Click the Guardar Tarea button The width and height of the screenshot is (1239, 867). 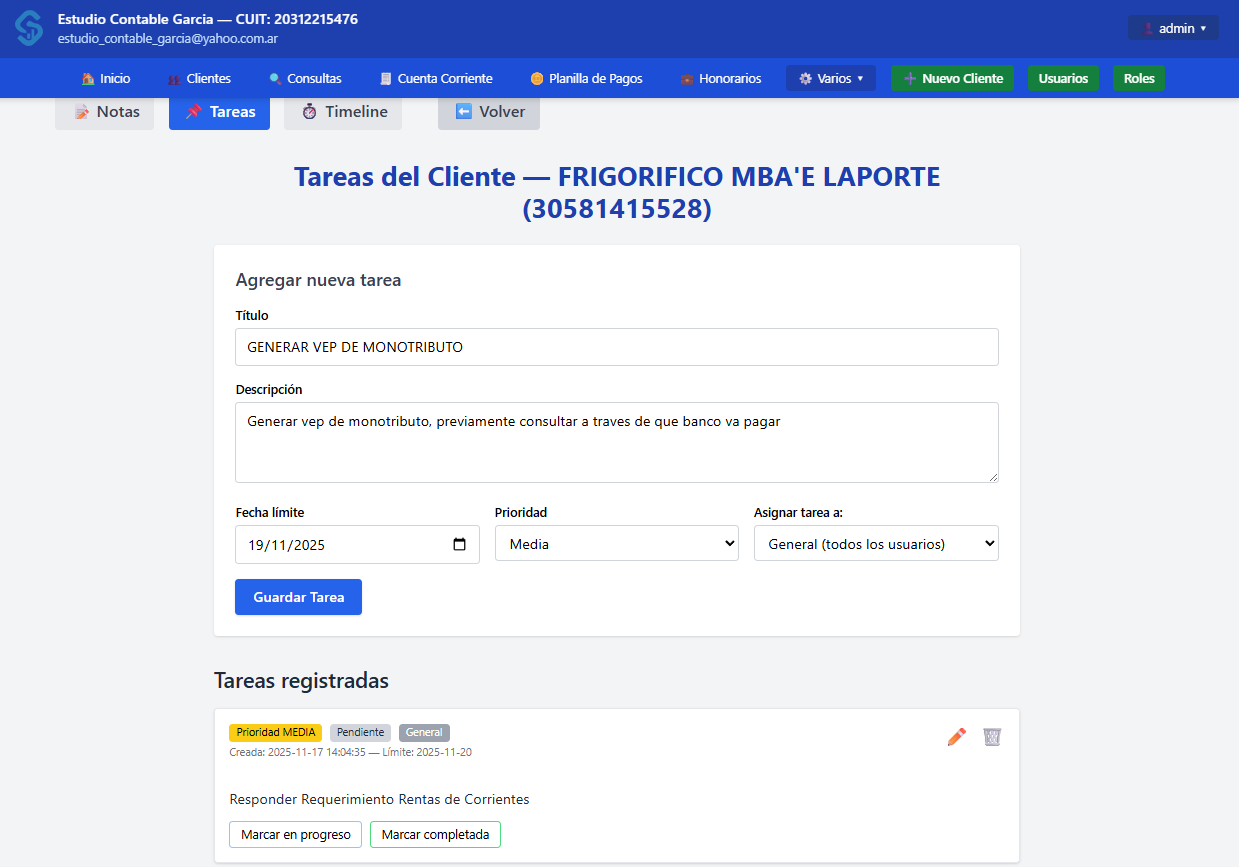coord(298,597)
